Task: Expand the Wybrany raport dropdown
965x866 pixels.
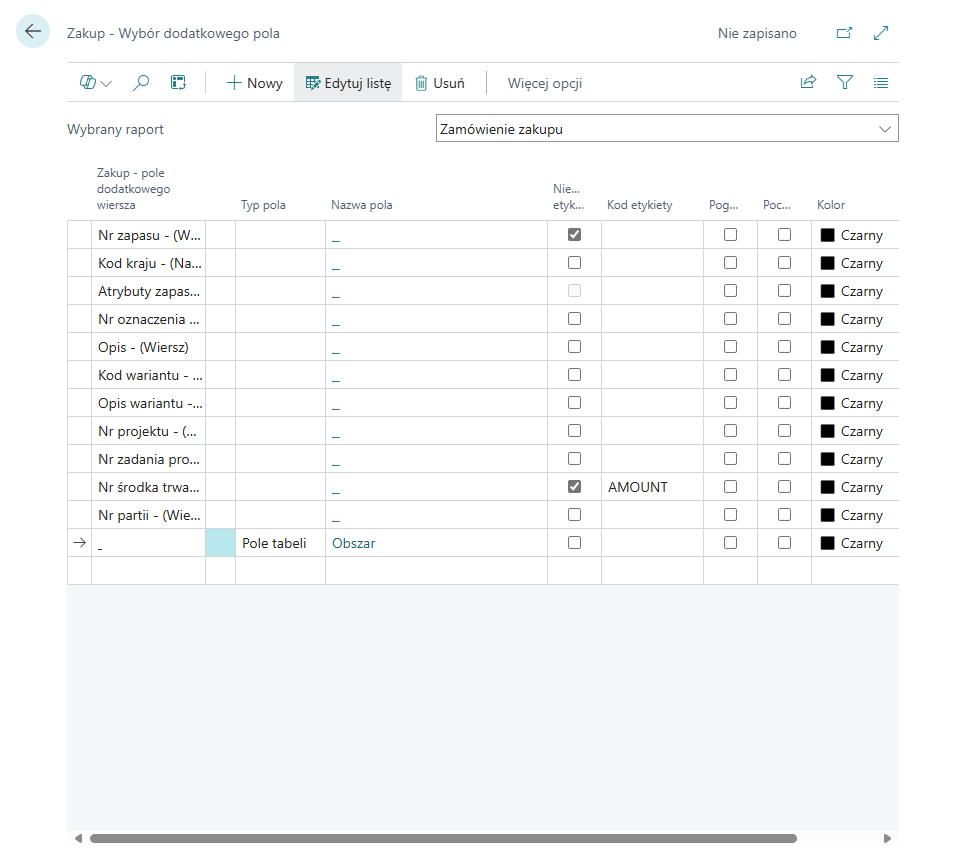Action: [884, 129]
